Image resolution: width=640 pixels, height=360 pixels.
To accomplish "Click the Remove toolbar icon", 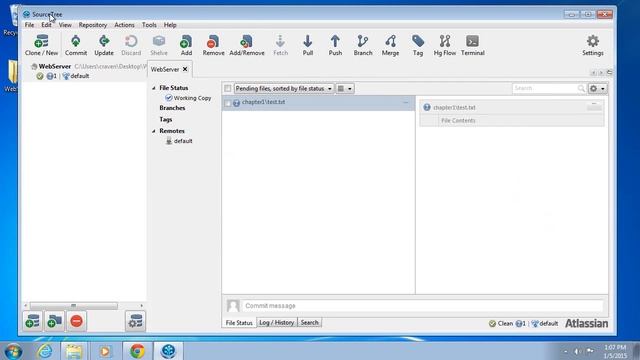I will (x=213, y=45).
